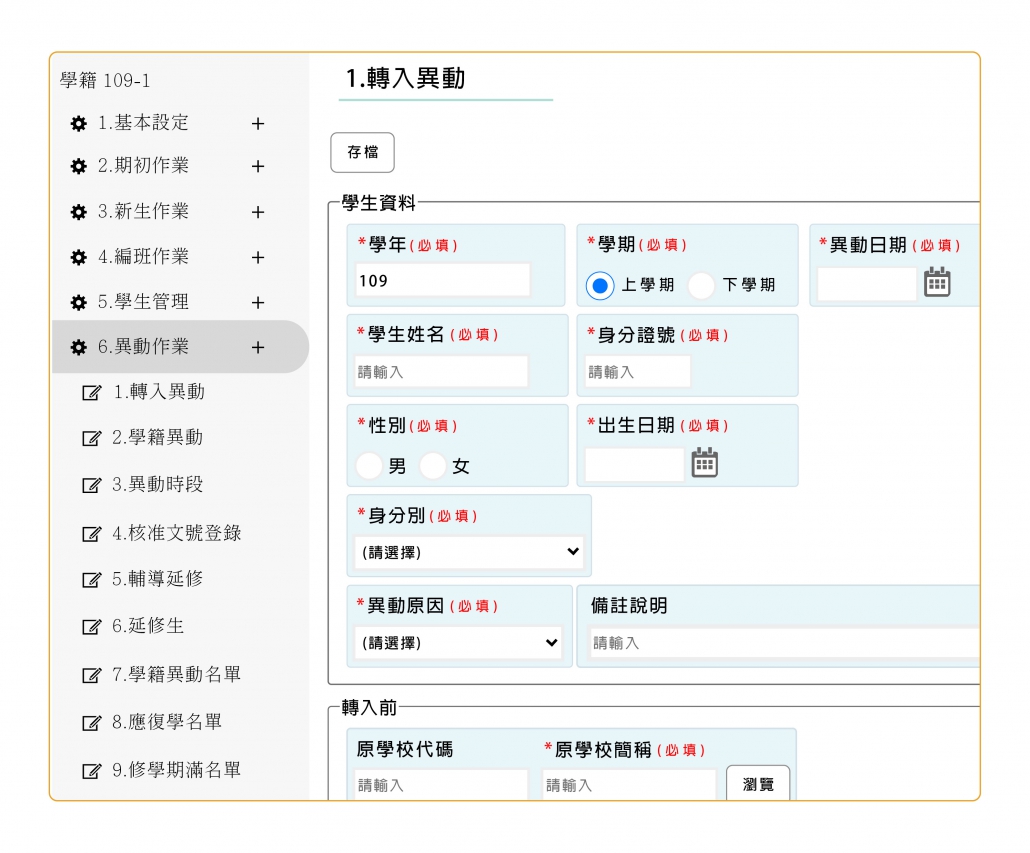
Task: Click the 瀏覽 browse button
Action: point(758,783)
